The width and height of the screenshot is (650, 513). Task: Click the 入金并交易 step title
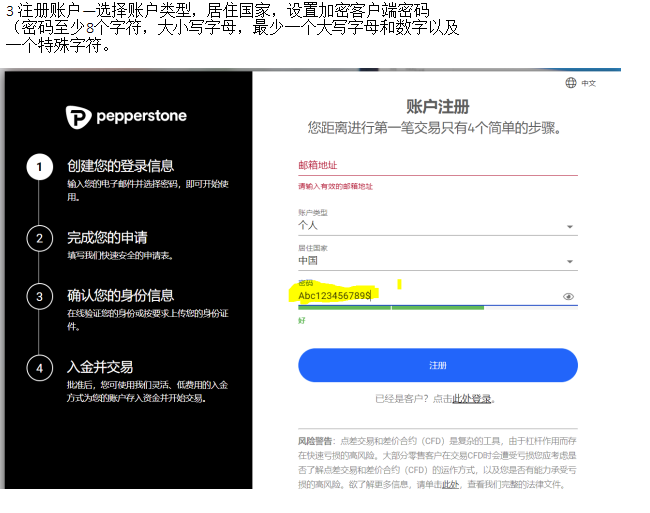click(x=100, y=367)
